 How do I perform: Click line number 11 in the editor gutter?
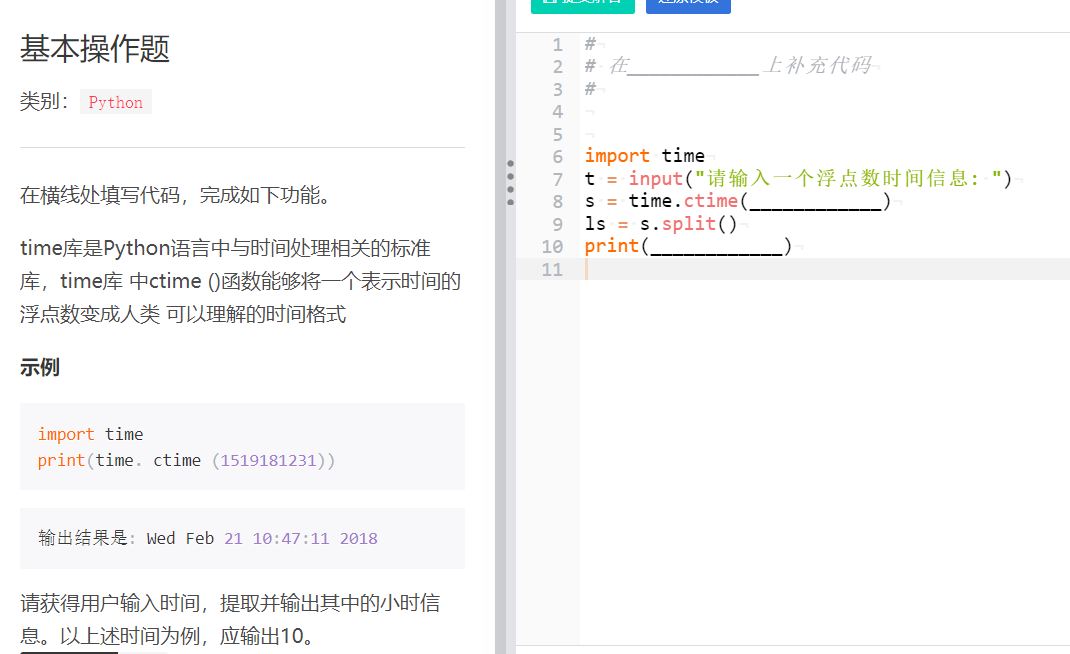point(552,269)
